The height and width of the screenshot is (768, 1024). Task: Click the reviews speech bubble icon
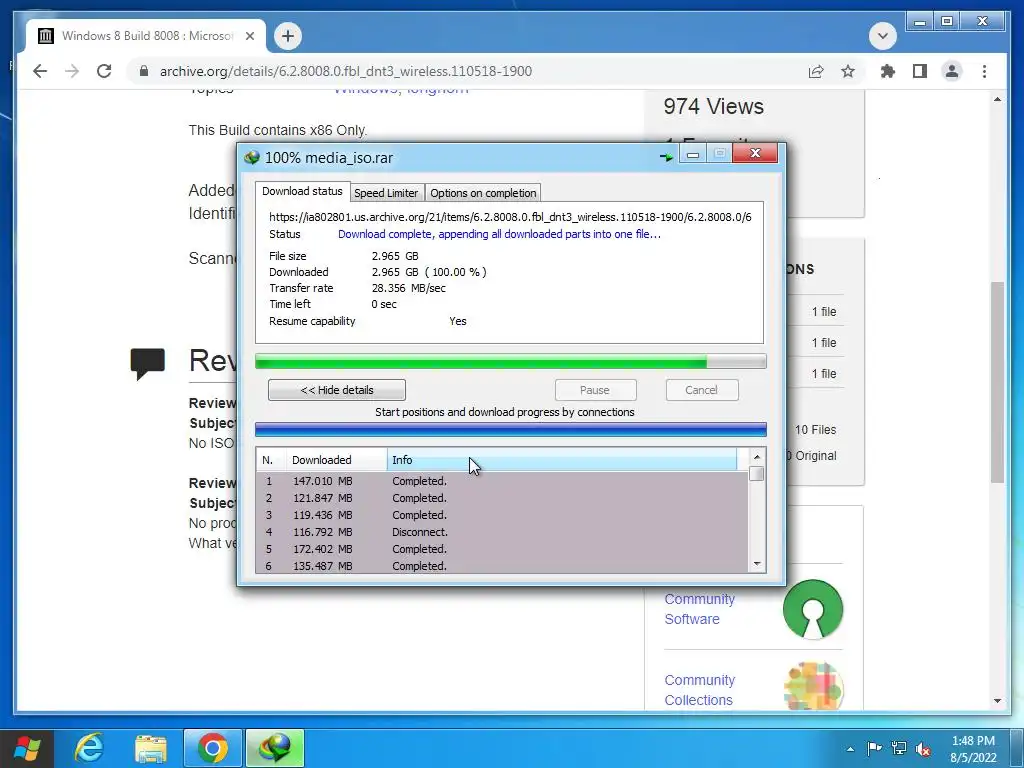[148, 364]
